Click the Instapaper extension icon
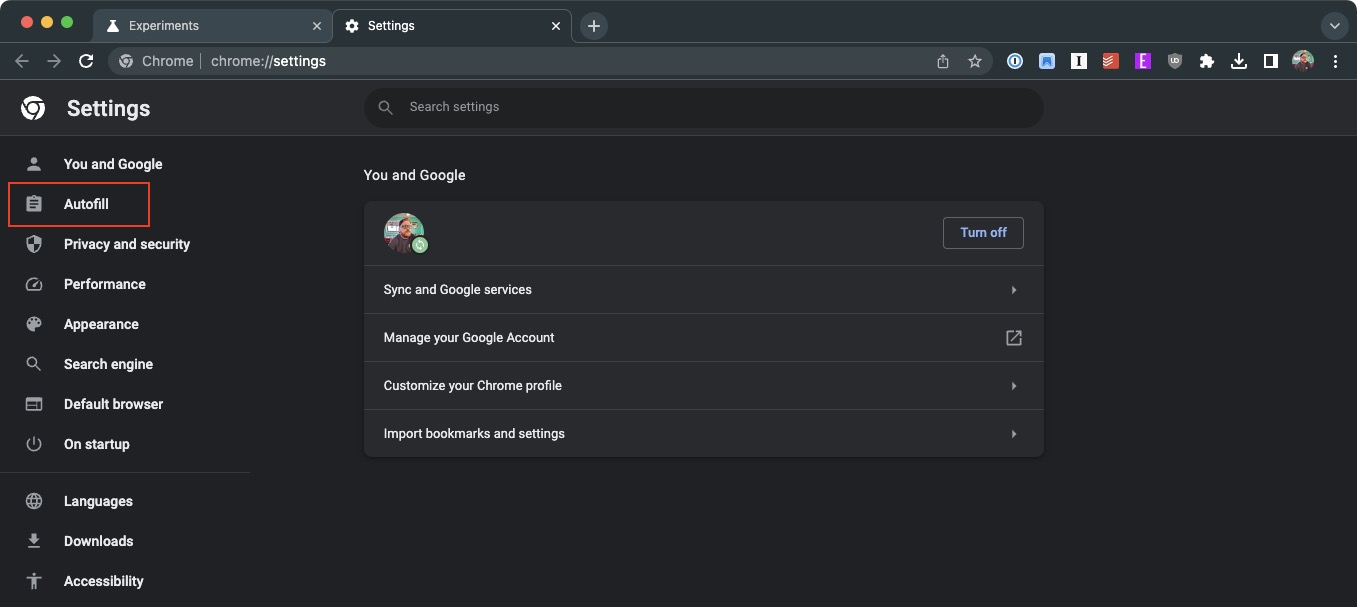 pyautogui.click(x=1079, y=61)
